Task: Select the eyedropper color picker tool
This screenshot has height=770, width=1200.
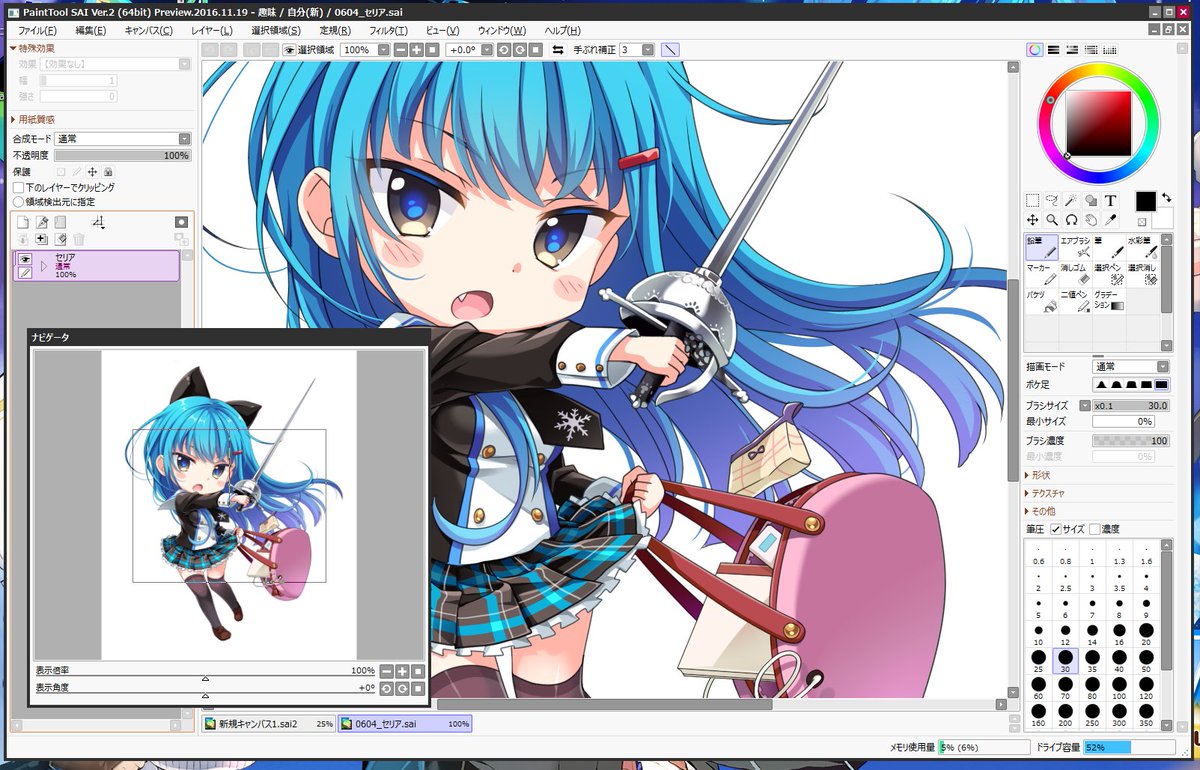Action: [1110, 219]
